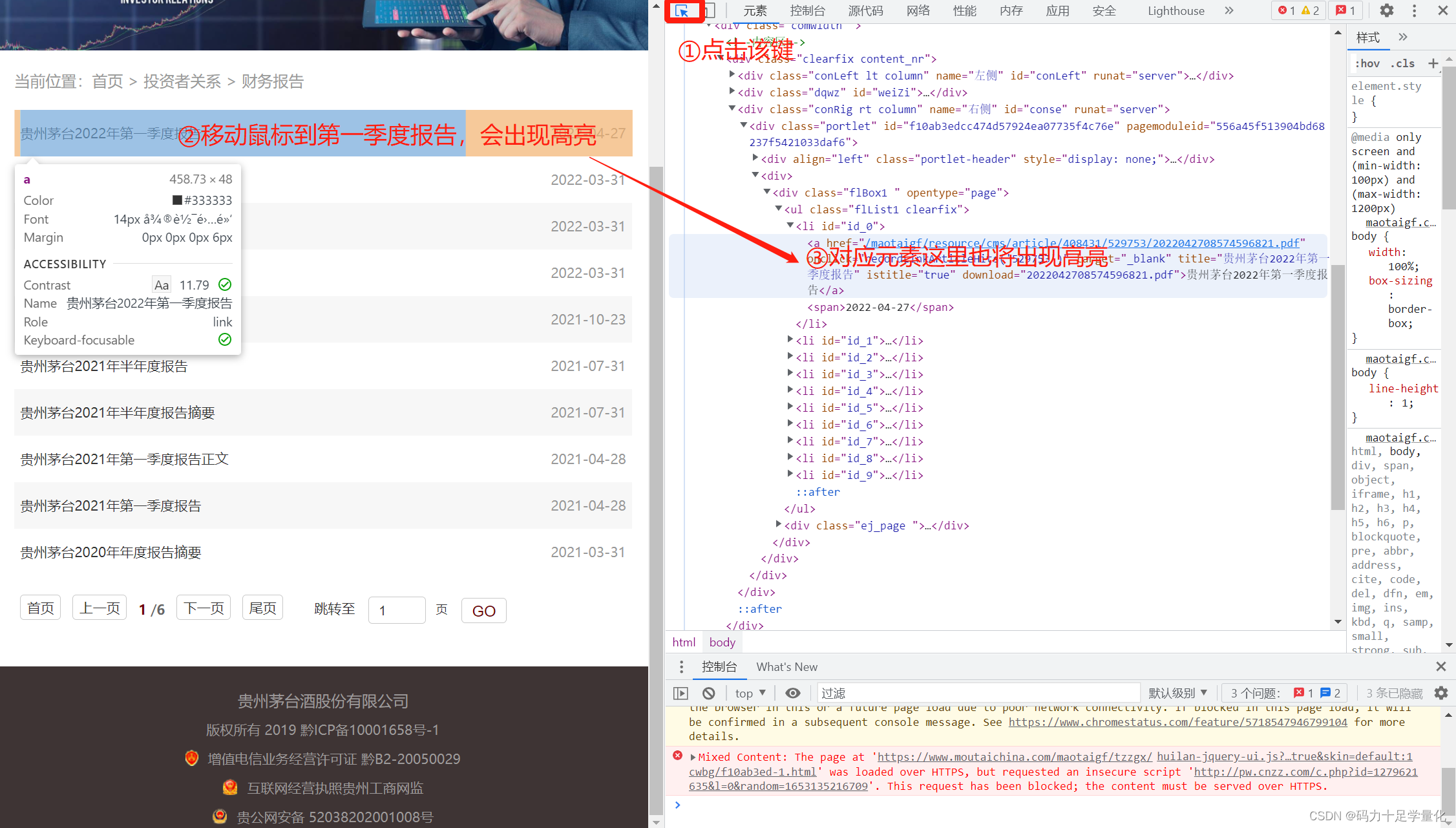Screen dimensions: 1456x828
Task: Open the 默认级别 log level dropdown
Action: (x=1177, y=693)
